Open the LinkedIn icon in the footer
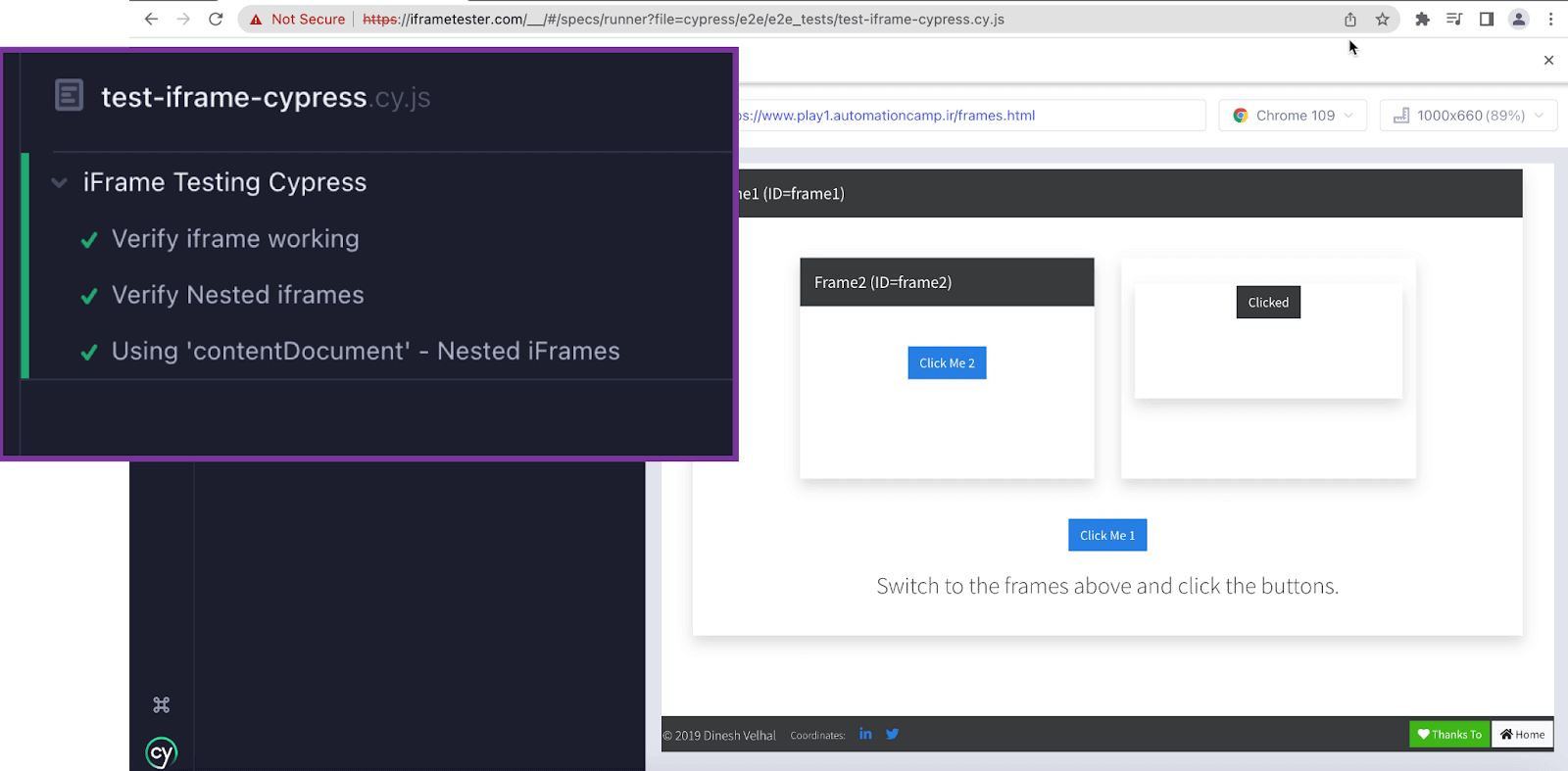 click(x=865, y=734)
